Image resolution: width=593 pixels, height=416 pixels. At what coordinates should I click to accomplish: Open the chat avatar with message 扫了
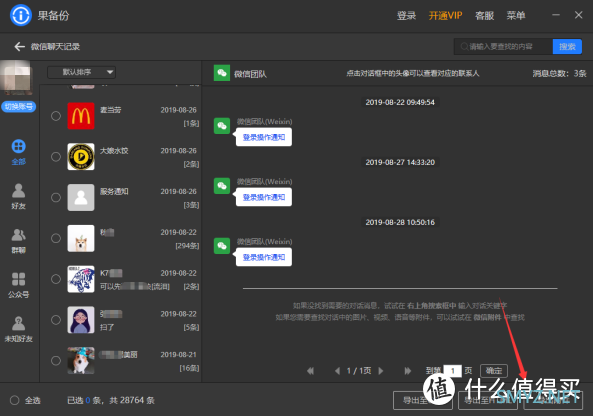(81, 320)
